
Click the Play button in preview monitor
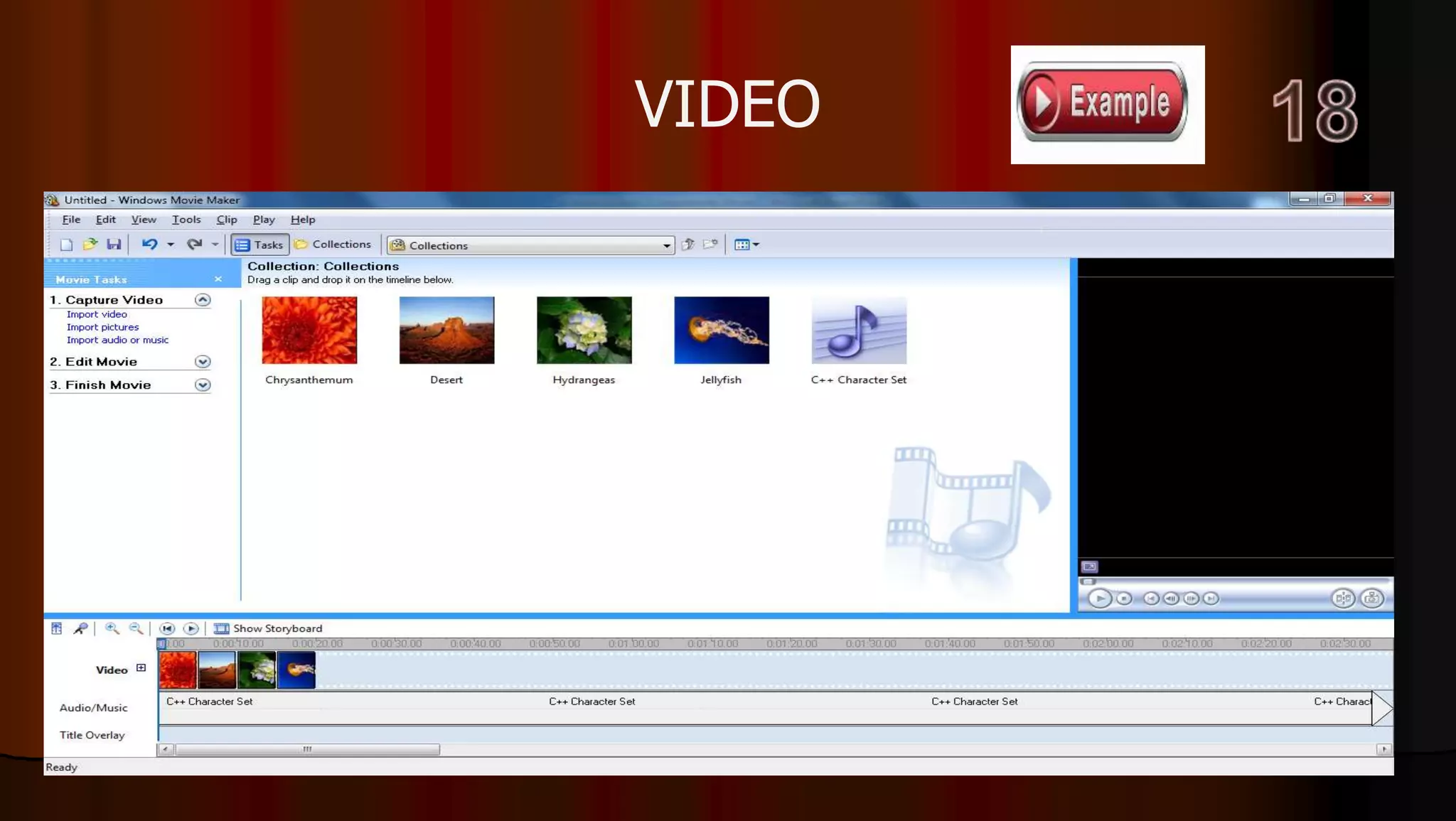click(1099, 599)
